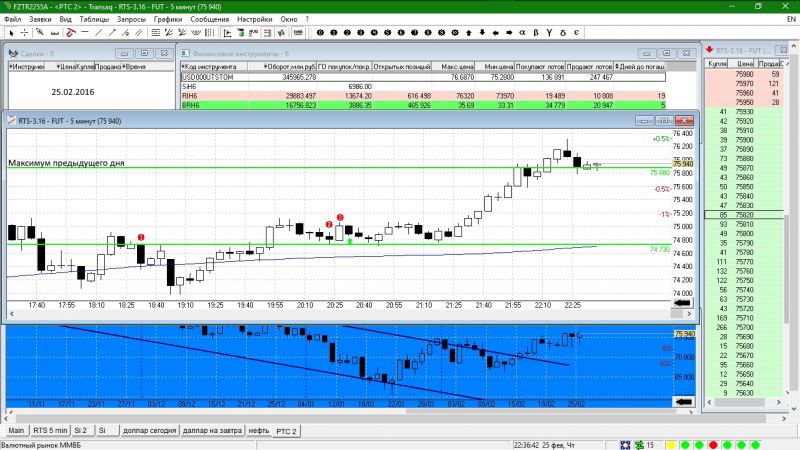Click the EN language indicator
Viewport: 800px width, 450px height.
(x=791, y=19)
